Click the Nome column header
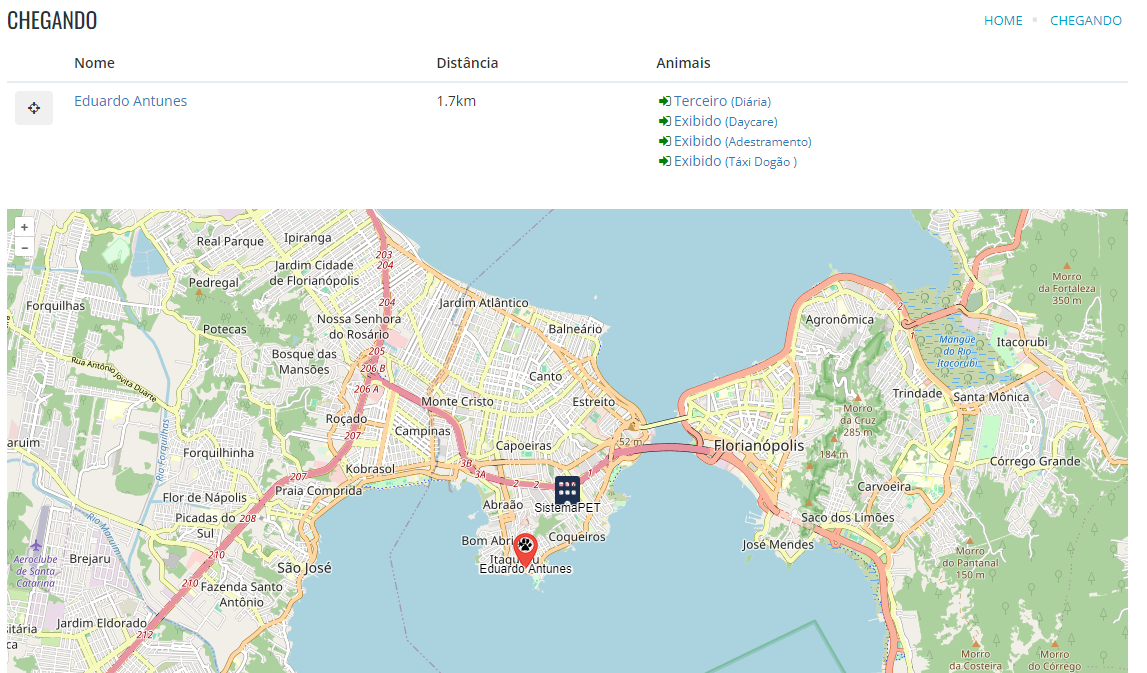This screenshot has height=673, width=1147. [x=94, y=63]
